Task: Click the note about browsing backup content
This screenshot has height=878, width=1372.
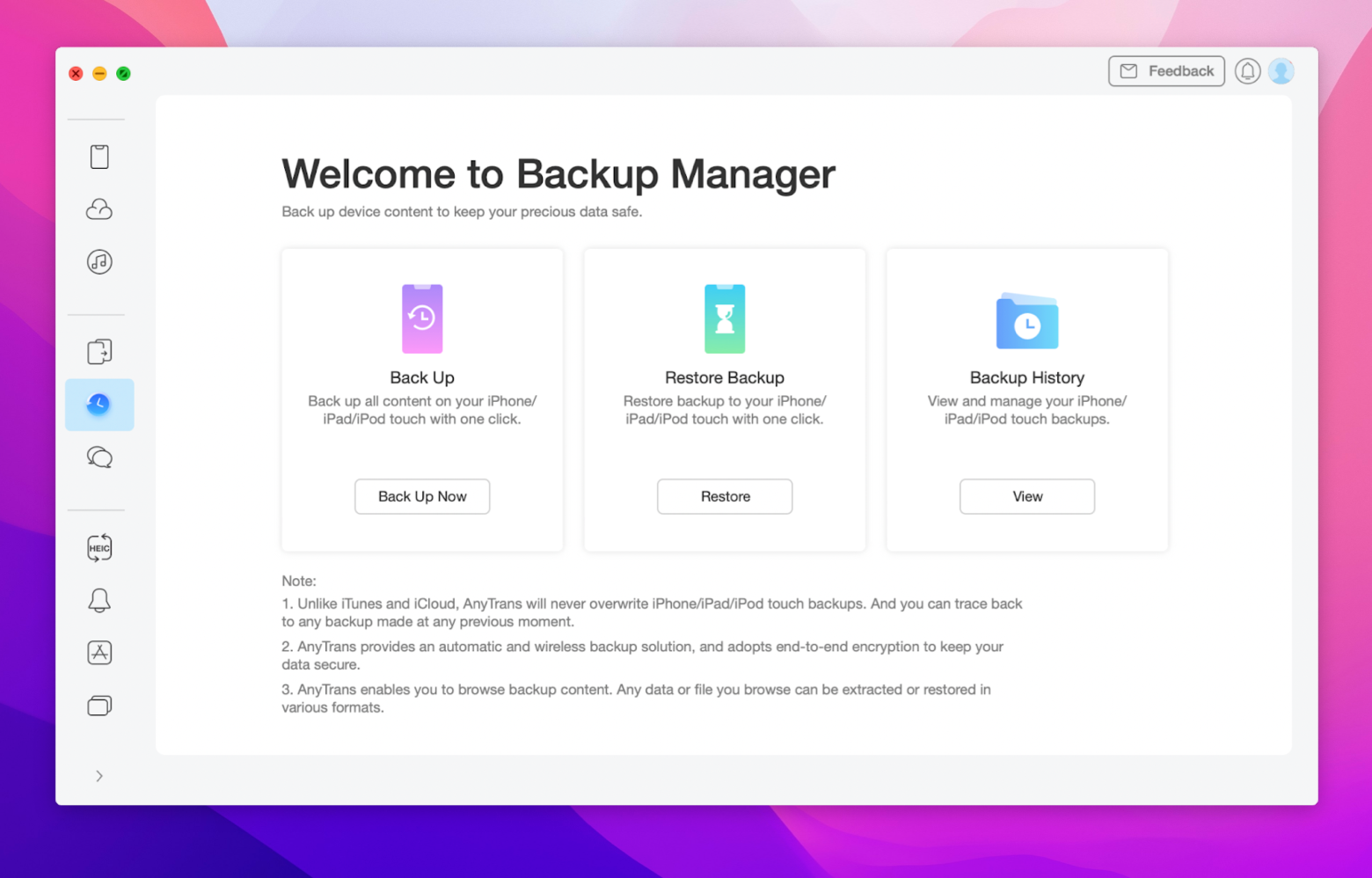Action: pos(636,699)
